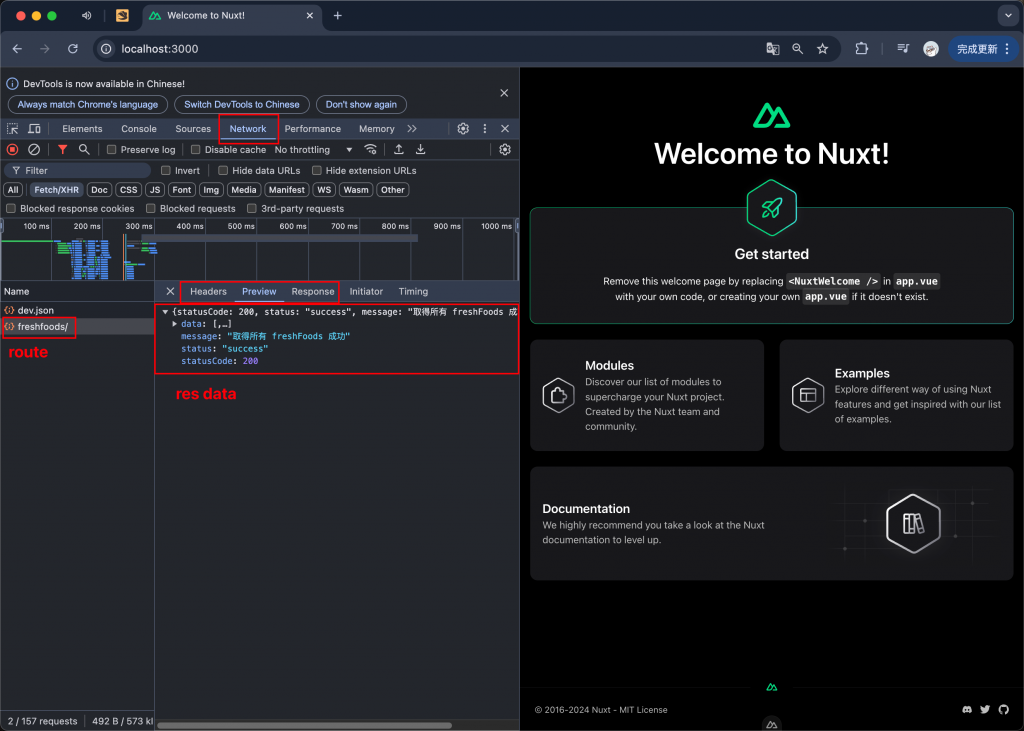Filter requests by WS type
This screenshot has width=1024, height=731.
click(x=324, y=190)
